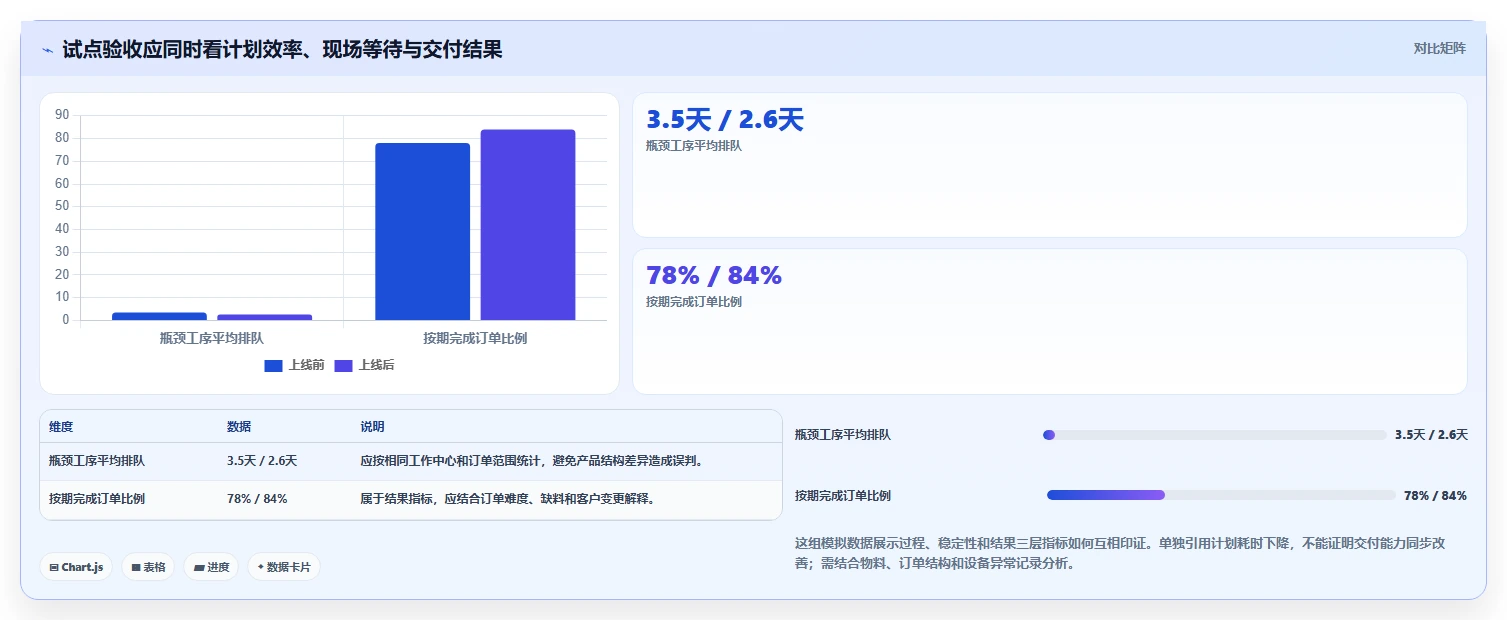Click the 按期完成订单比例 chart axis label
The height and width of the screenshot is (620, 1507).
(475, 338)
